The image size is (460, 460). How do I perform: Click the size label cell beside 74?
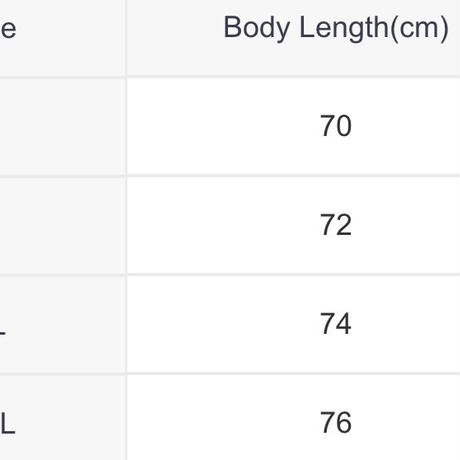63,324
